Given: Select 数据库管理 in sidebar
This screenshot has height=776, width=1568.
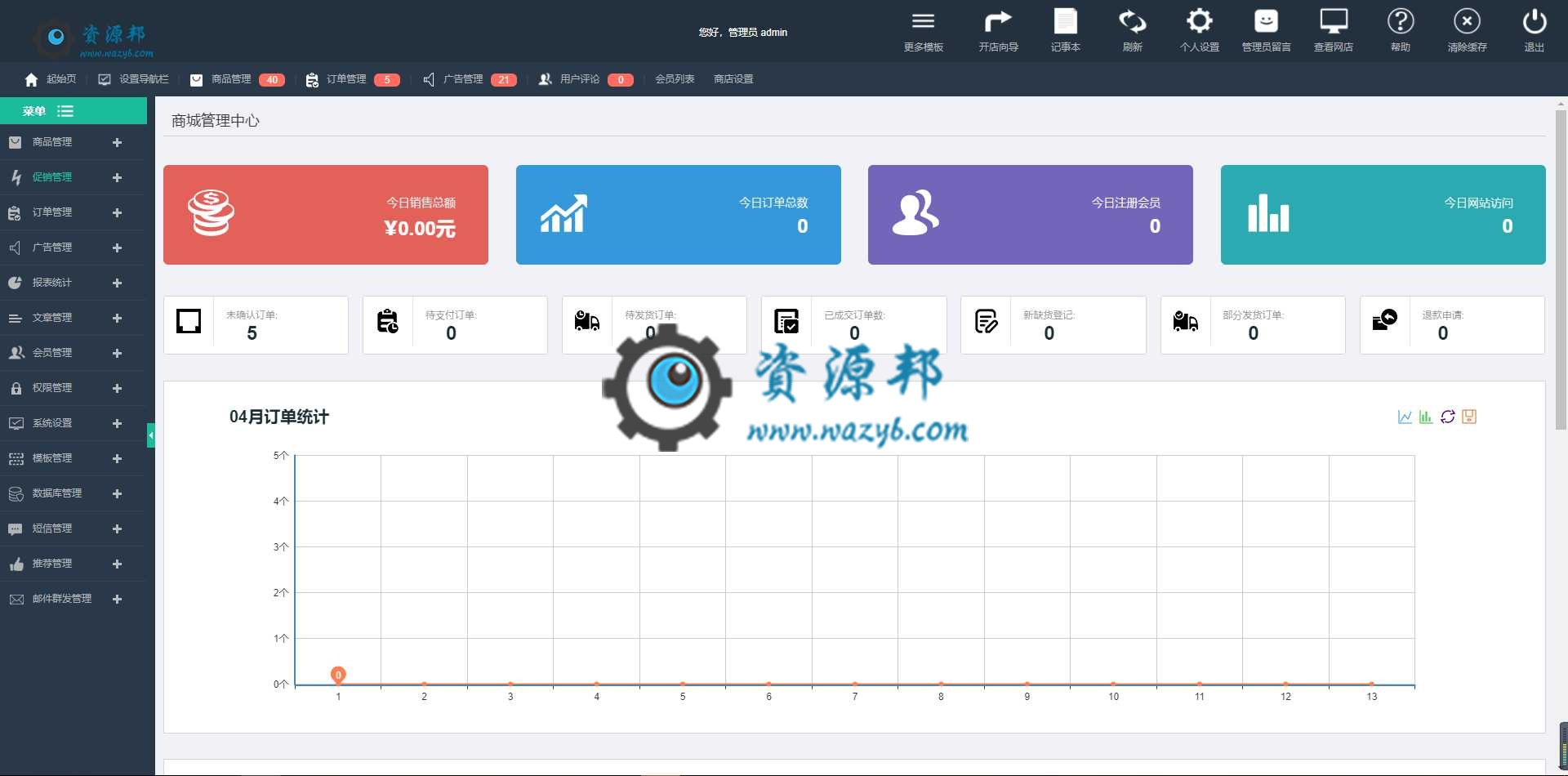Looking at the screenshot, I should click(x=57, y=493).
